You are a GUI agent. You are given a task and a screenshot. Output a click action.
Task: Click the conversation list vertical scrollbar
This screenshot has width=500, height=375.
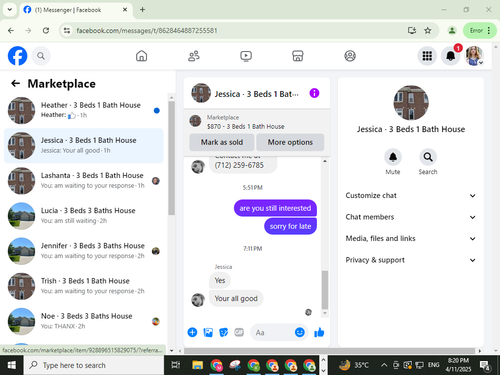click(x=171, y=158)
